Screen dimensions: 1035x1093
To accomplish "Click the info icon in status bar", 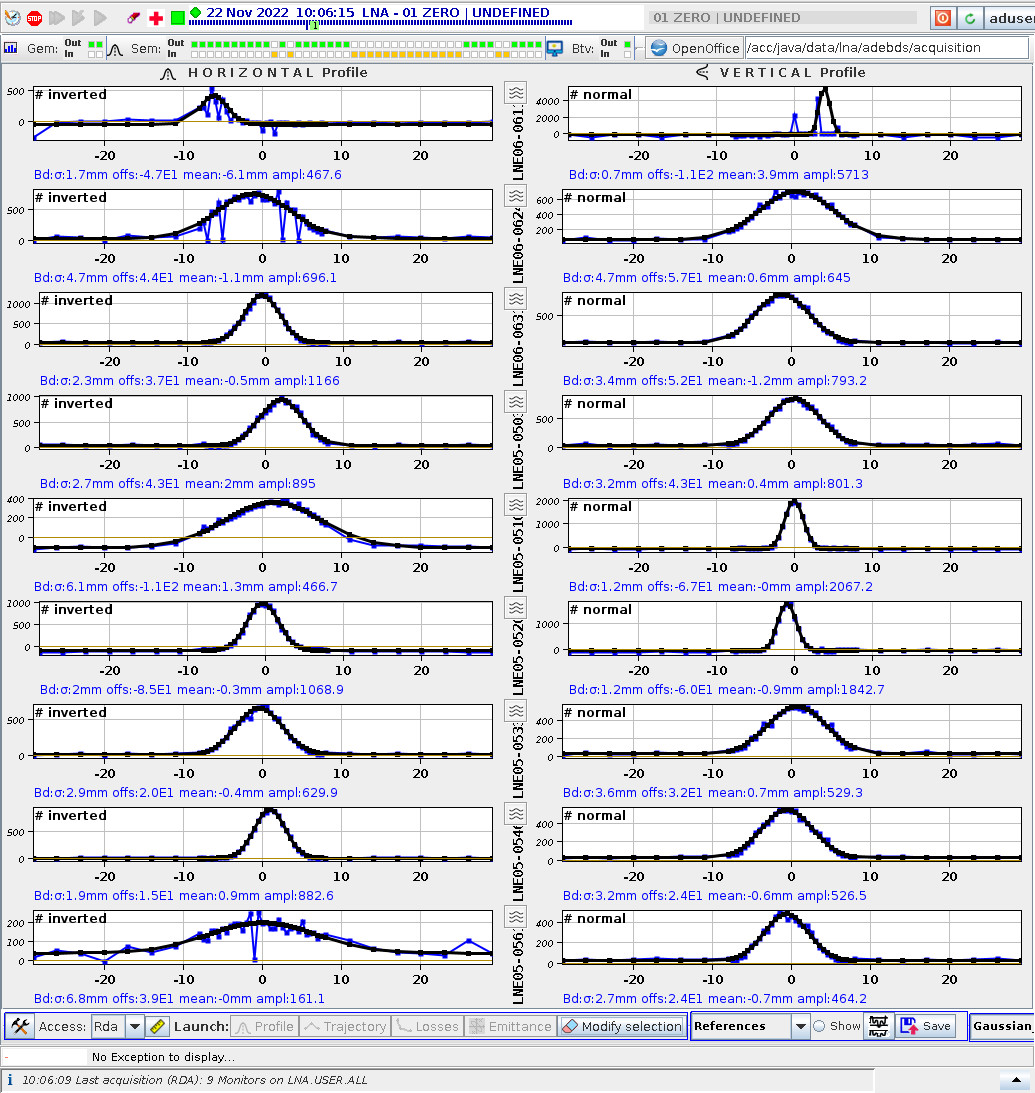I will pyautogui.click(x=9, y=1080).
